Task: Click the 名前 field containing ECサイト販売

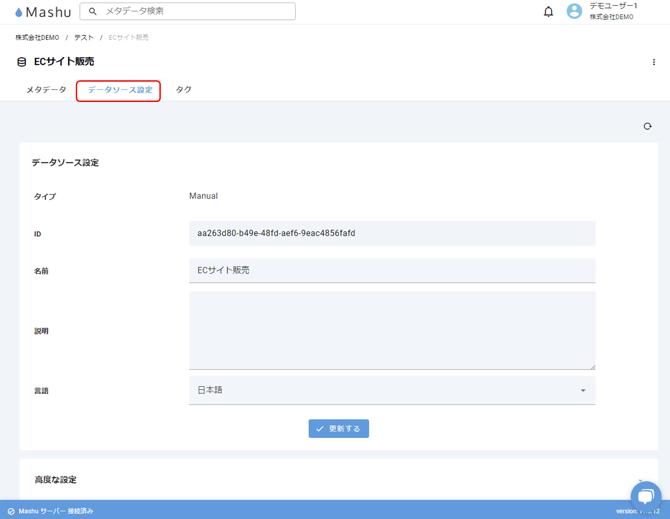Action: pos(391,270)
